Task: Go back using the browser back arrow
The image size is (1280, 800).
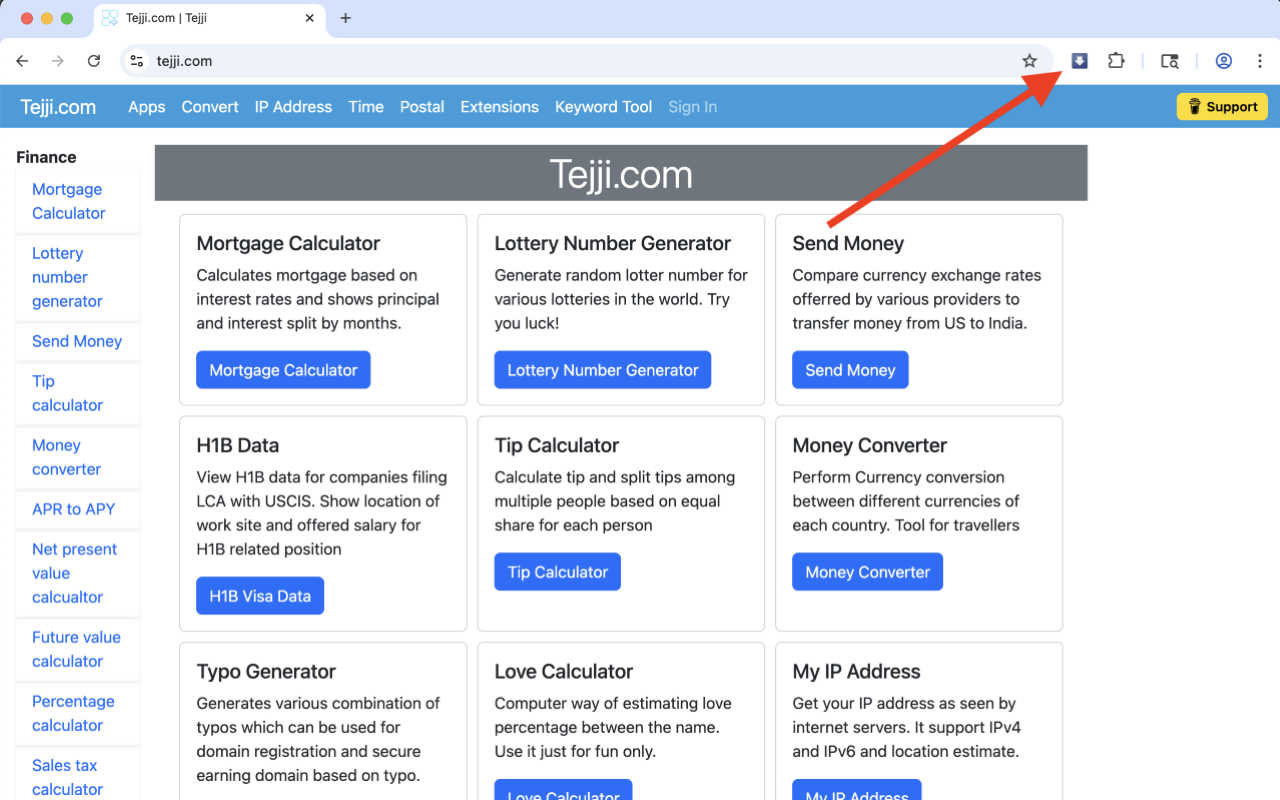Action: (22, 61)
